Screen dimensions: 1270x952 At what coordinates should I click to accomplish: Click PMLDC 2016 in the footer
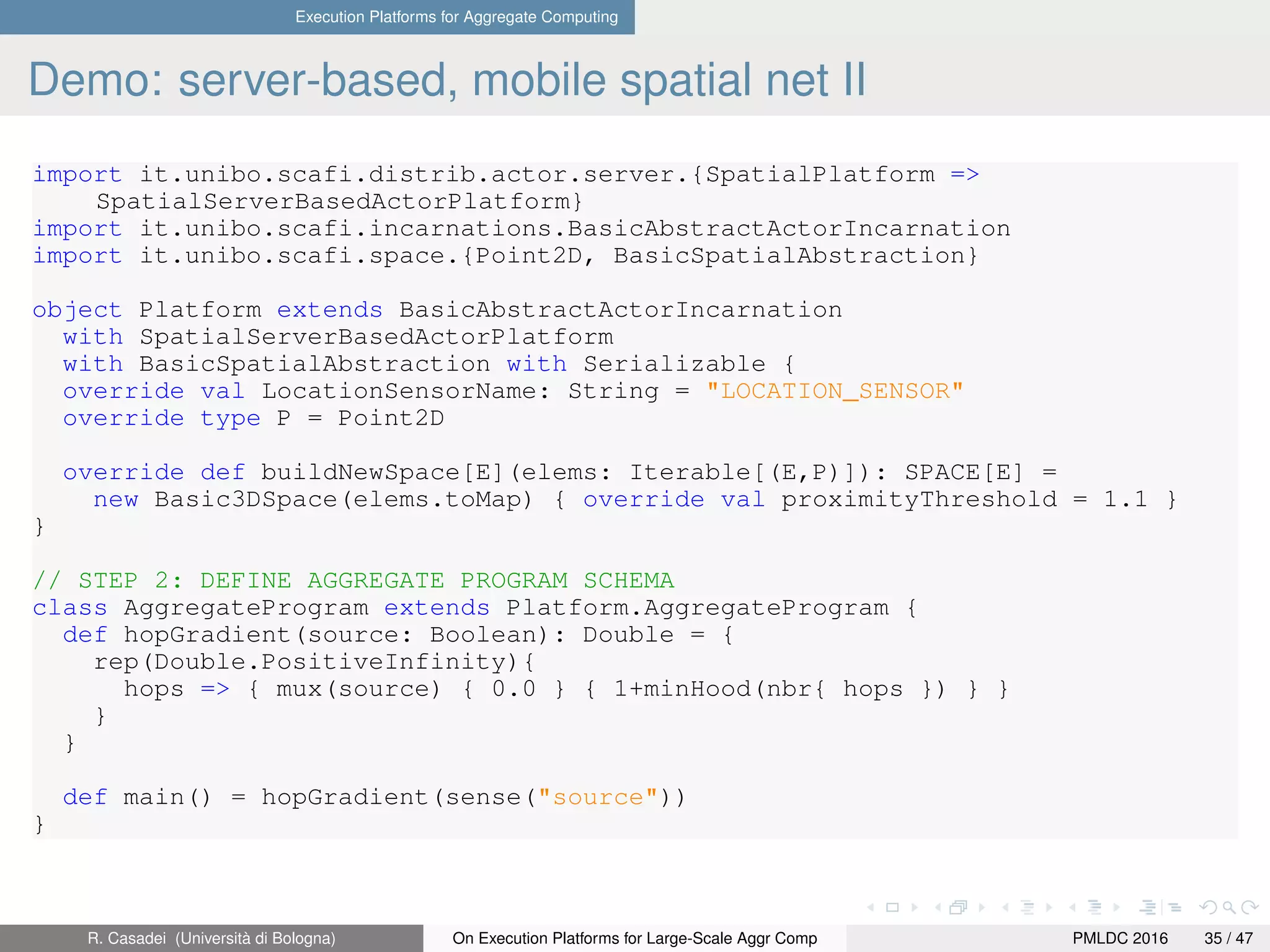tap(1120, 938)
